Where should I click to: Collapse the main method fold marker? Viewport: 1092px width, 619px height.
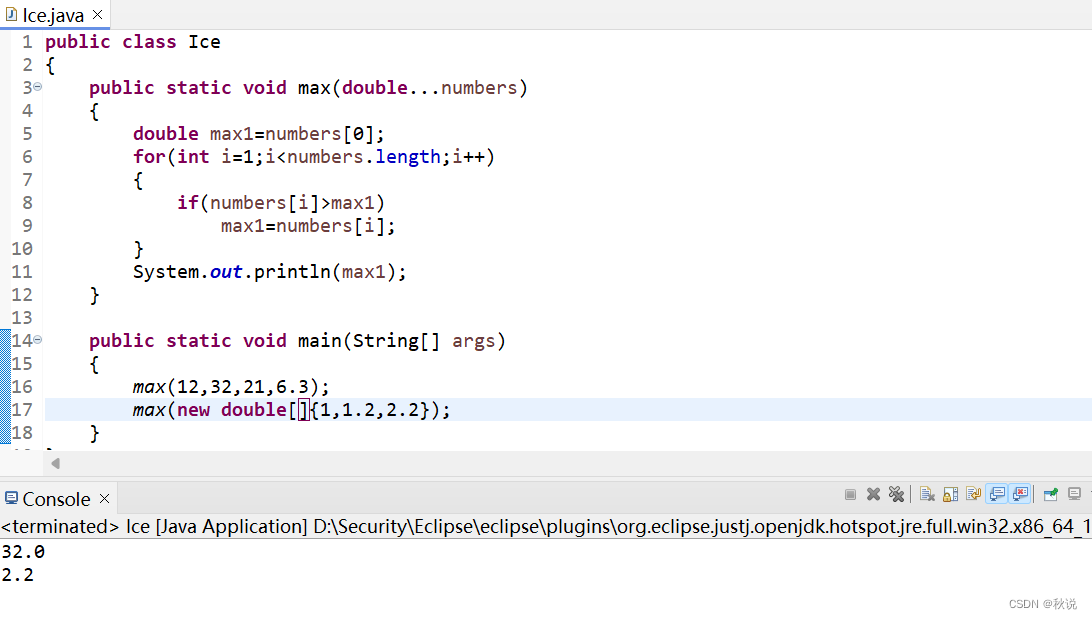[38, 340]
